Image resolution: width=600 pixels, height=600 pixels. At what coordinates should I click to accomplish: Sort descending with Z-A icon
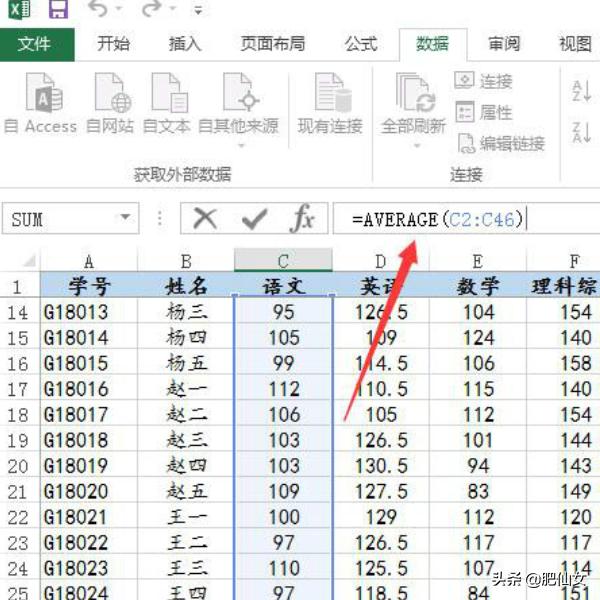582,132
